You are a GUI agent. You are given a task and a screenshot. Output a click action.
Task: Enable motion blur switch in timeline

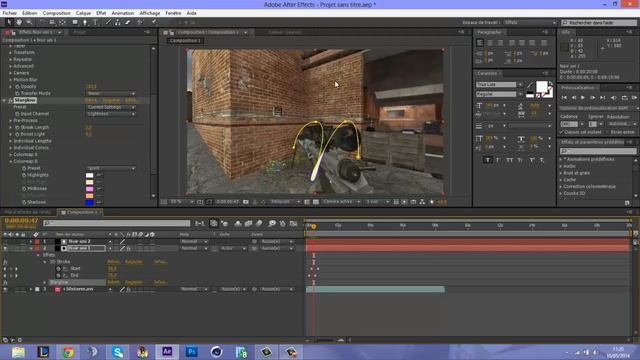(259, 223)
